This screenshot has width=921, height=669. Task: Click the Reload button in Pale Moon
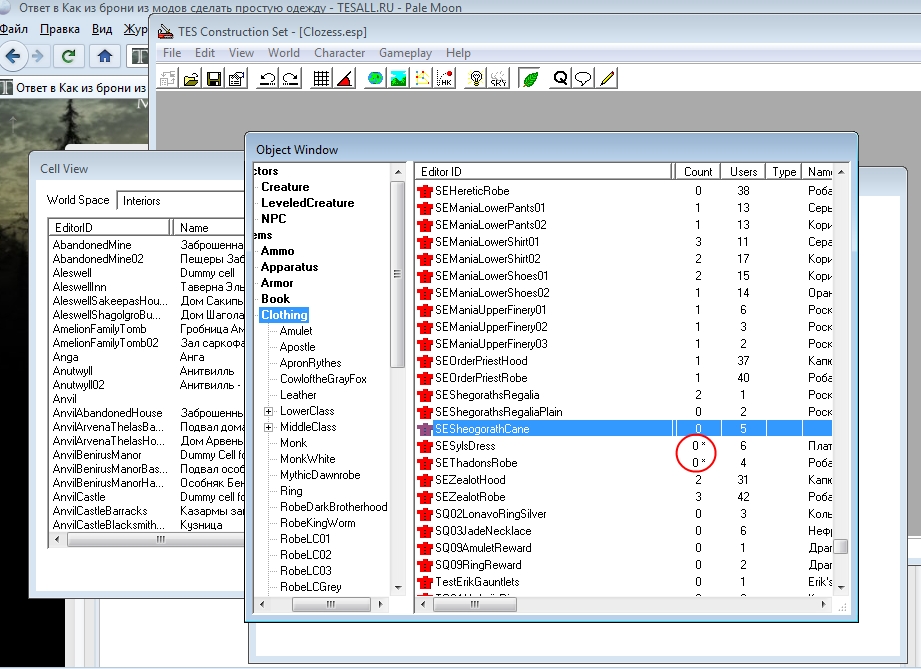[x=69, y=56]
